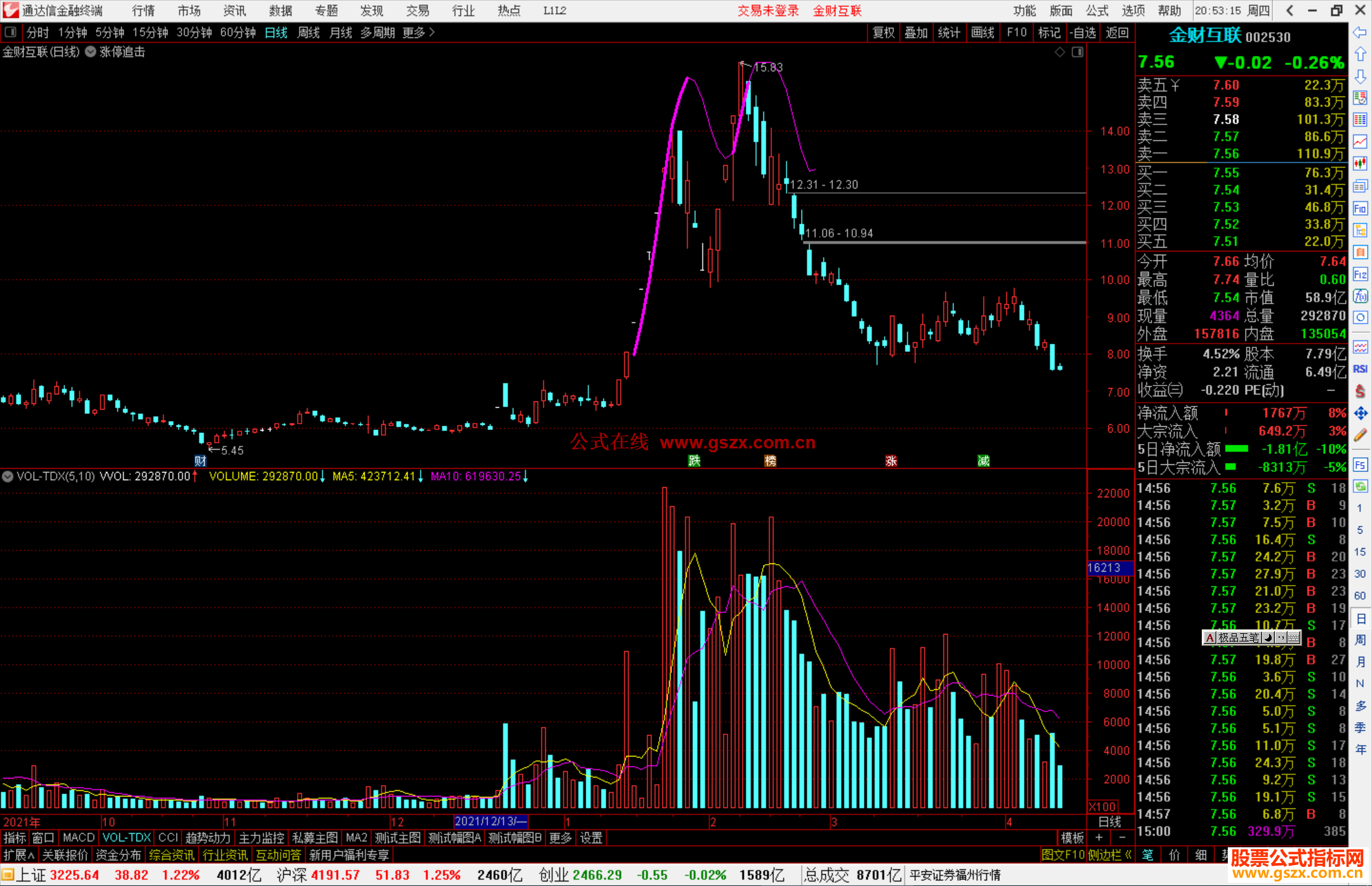This screenshot has height=886, width=1372.
Task: Click the diamond icon at chart top-right
Action: tap(1059, 52)
